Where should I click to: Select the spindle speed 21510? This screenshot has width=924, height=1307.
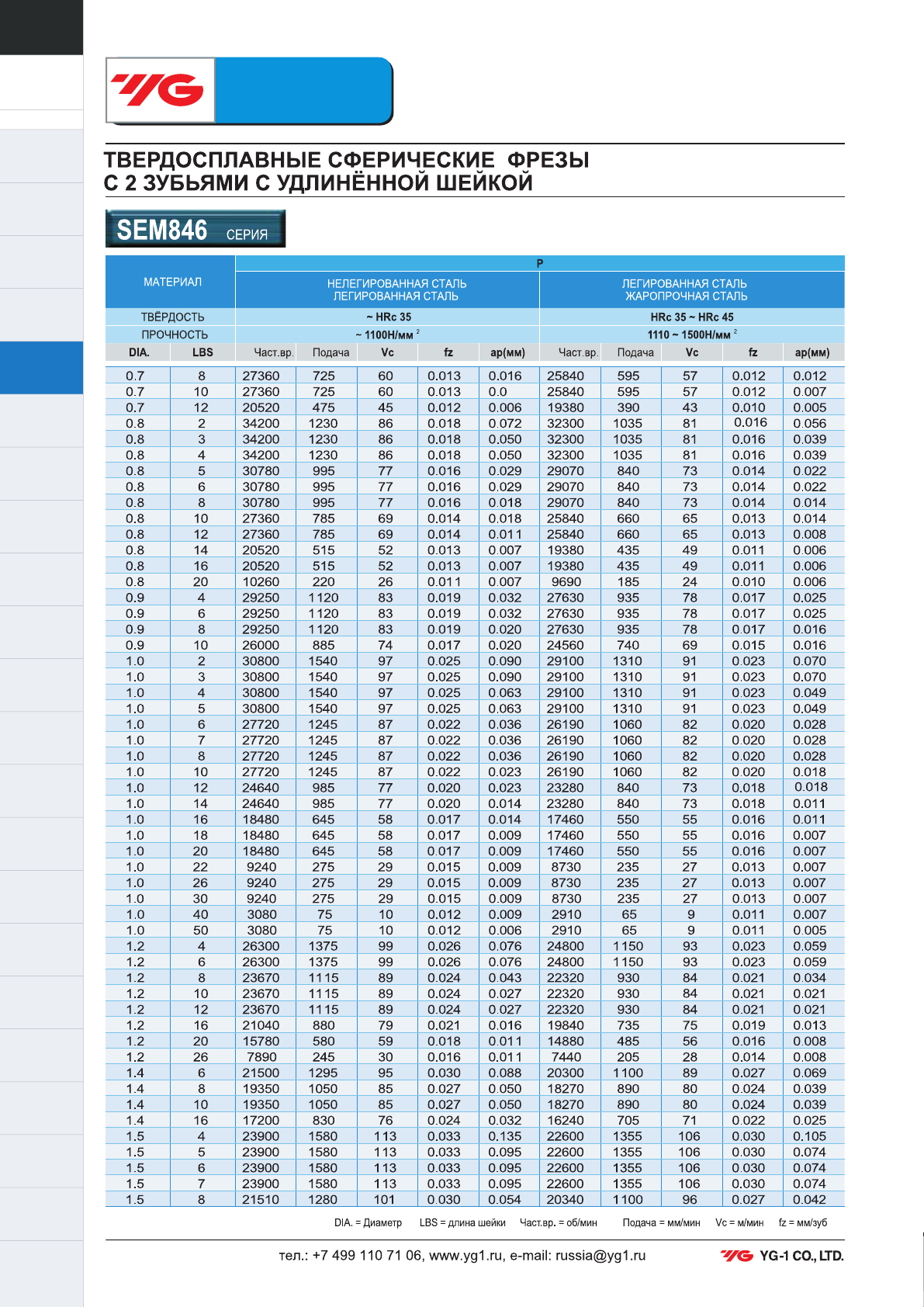click(x=261, y=1200)
